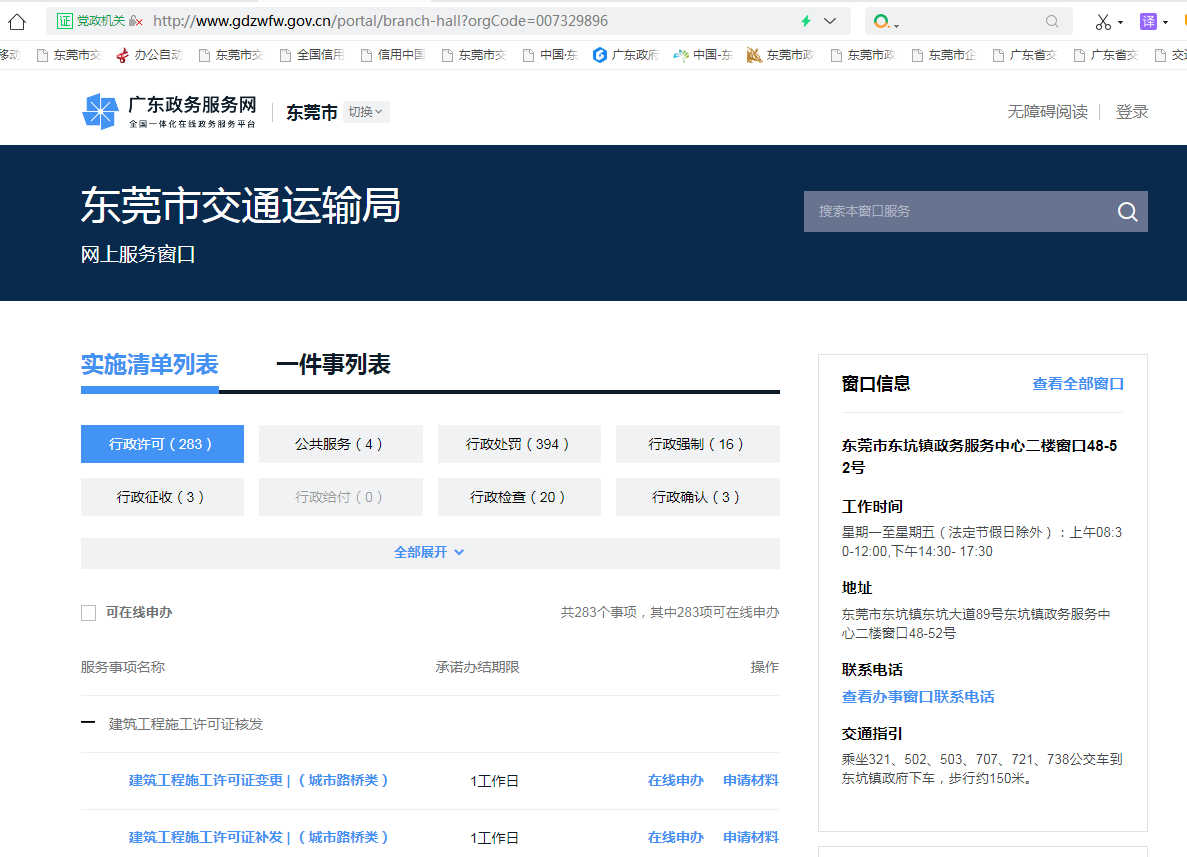The image size is (1187, 857).
Task: Click the white search magnifier in banner
Action: coord(1127,211)
